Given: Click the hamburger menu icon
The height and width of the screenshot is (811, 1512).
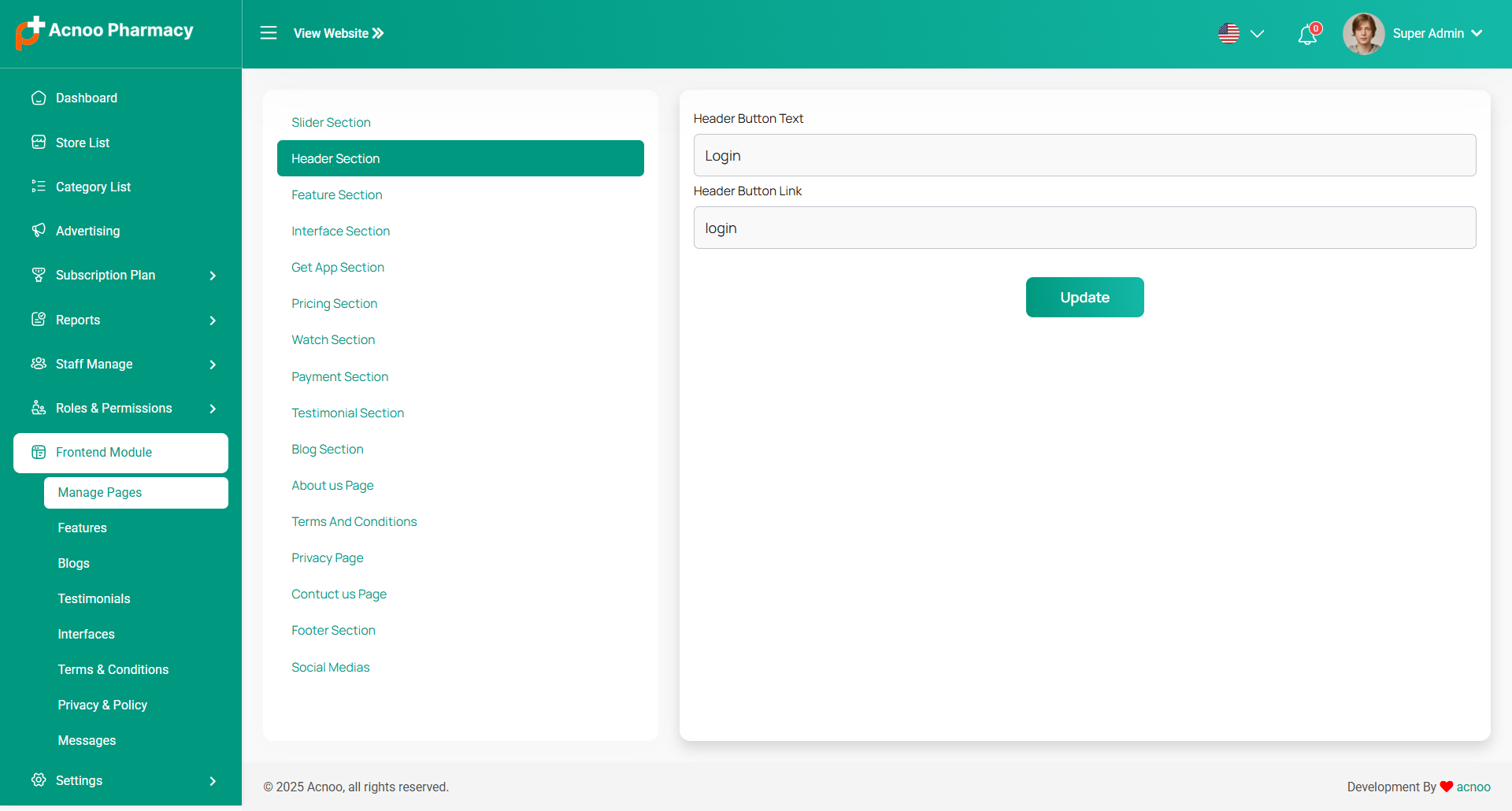Looking at the screenshot, I should pos(269,33).
